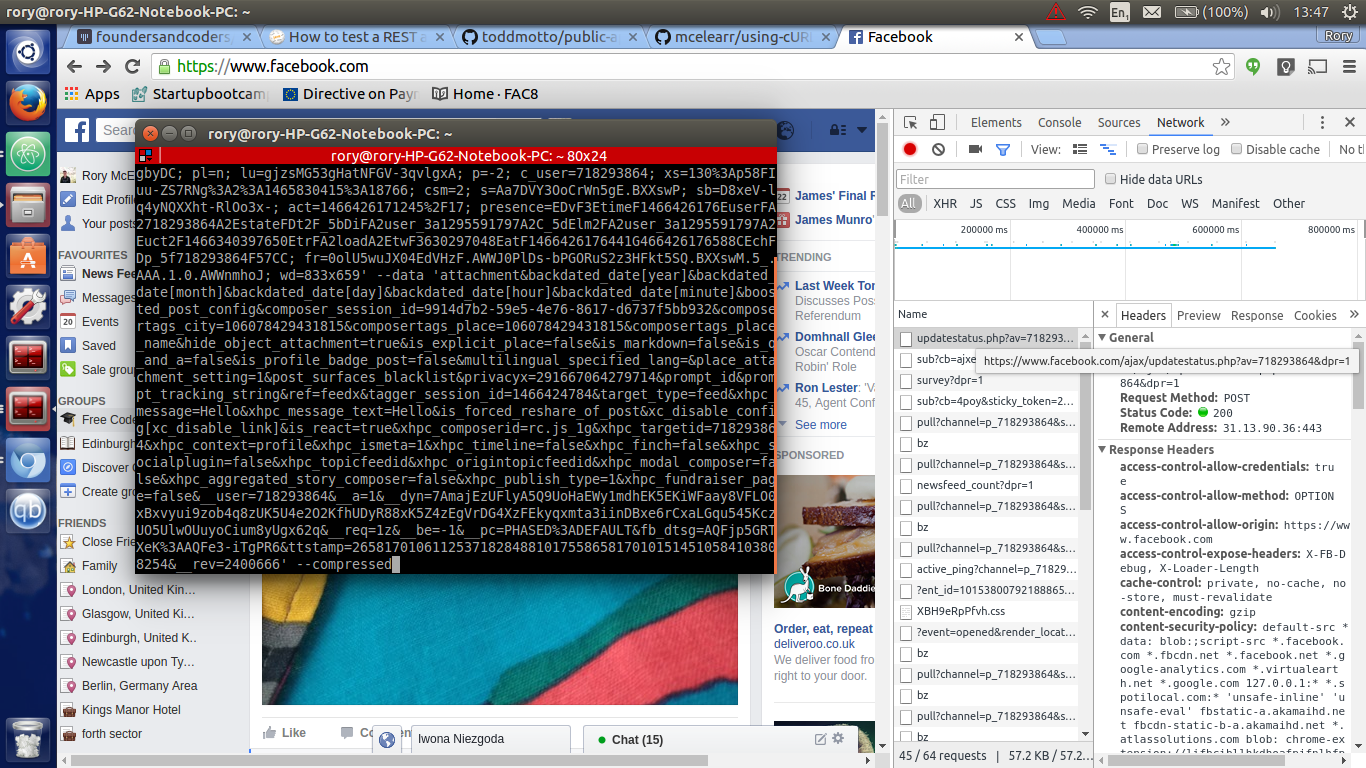Open the Preview tab of the request
1366x768 pixels.
tap(1198, 315)
